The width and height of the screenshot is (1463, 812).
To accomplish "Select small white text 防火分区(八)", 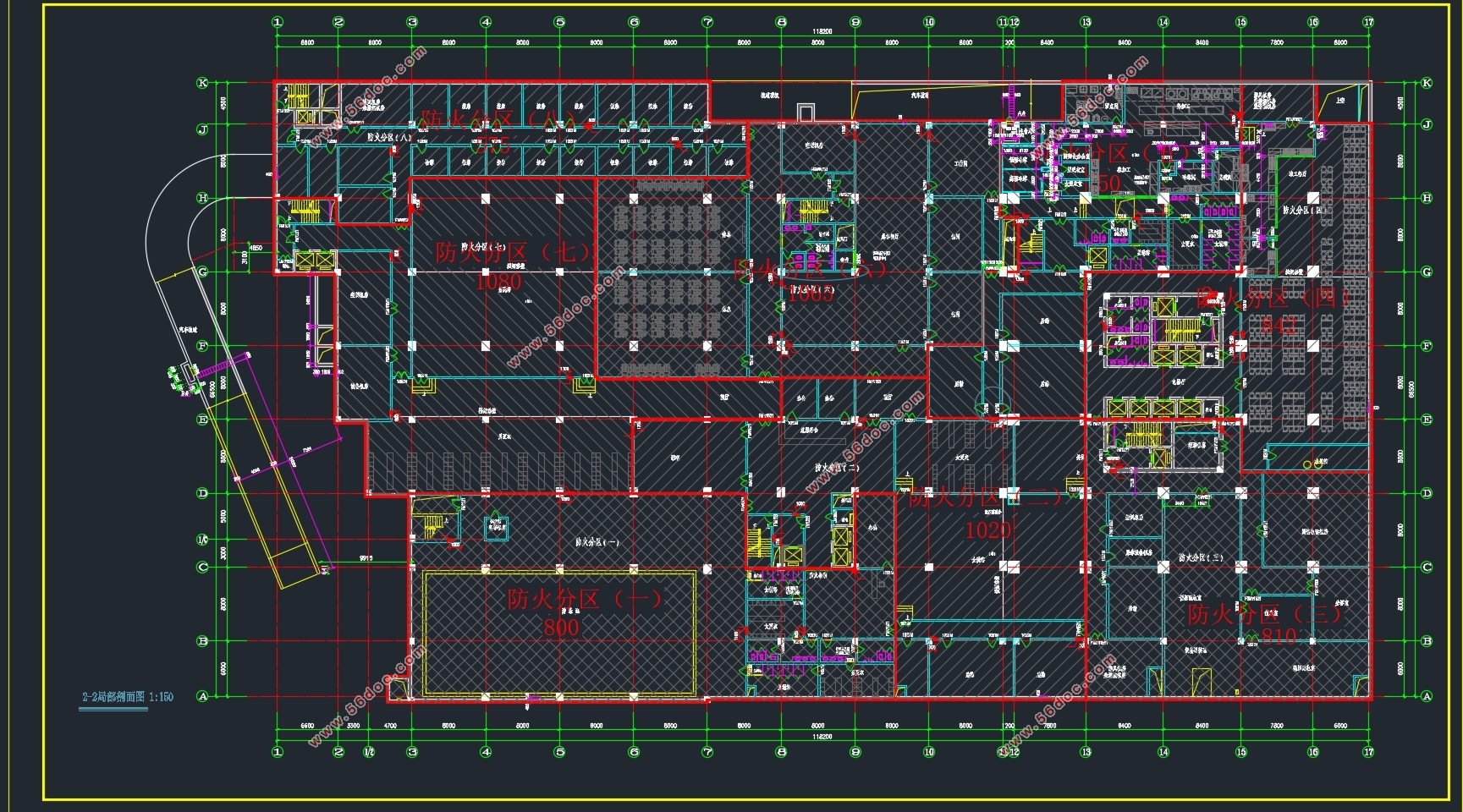I will [389, 136].
